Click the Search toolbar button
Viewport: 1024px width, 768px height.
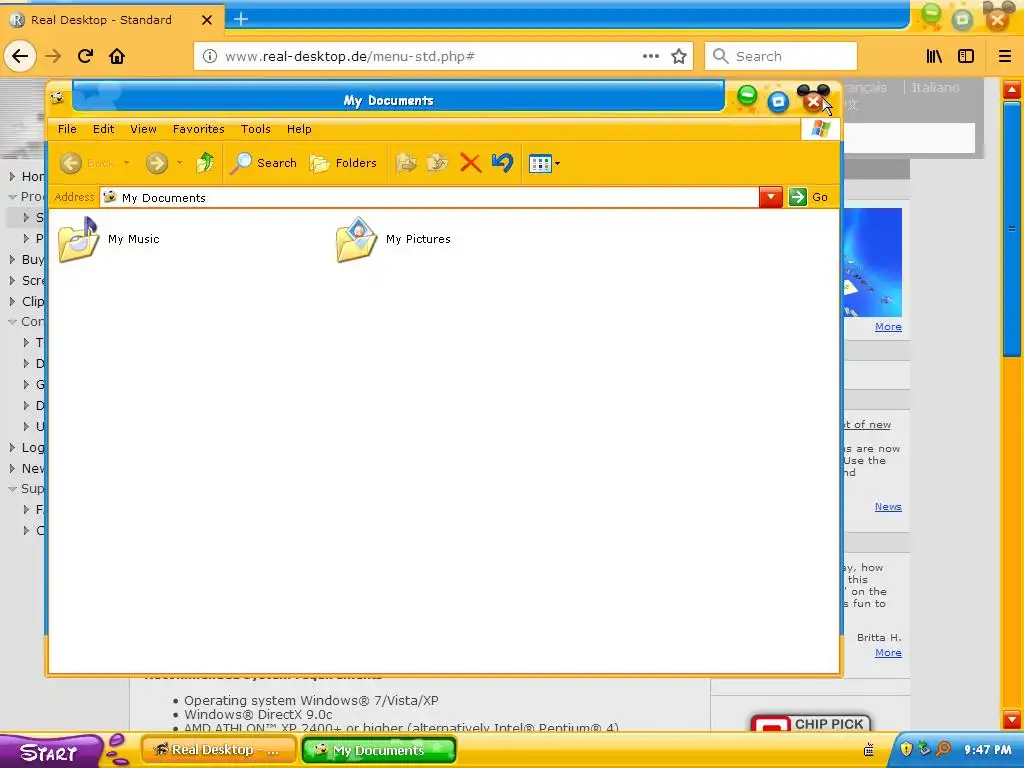(263, 163)
